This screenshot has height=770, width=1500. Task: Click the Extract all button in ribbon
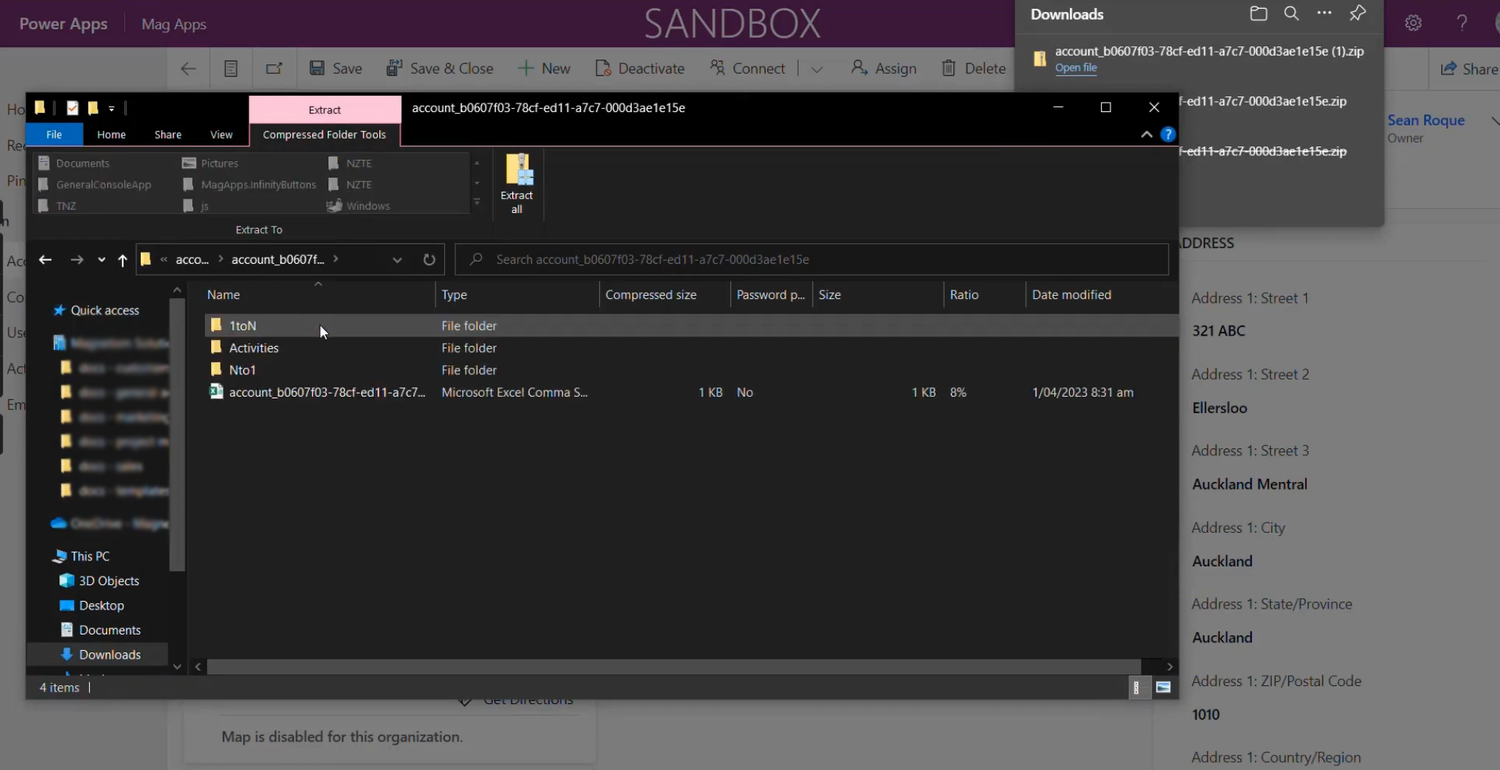point(517,184)
